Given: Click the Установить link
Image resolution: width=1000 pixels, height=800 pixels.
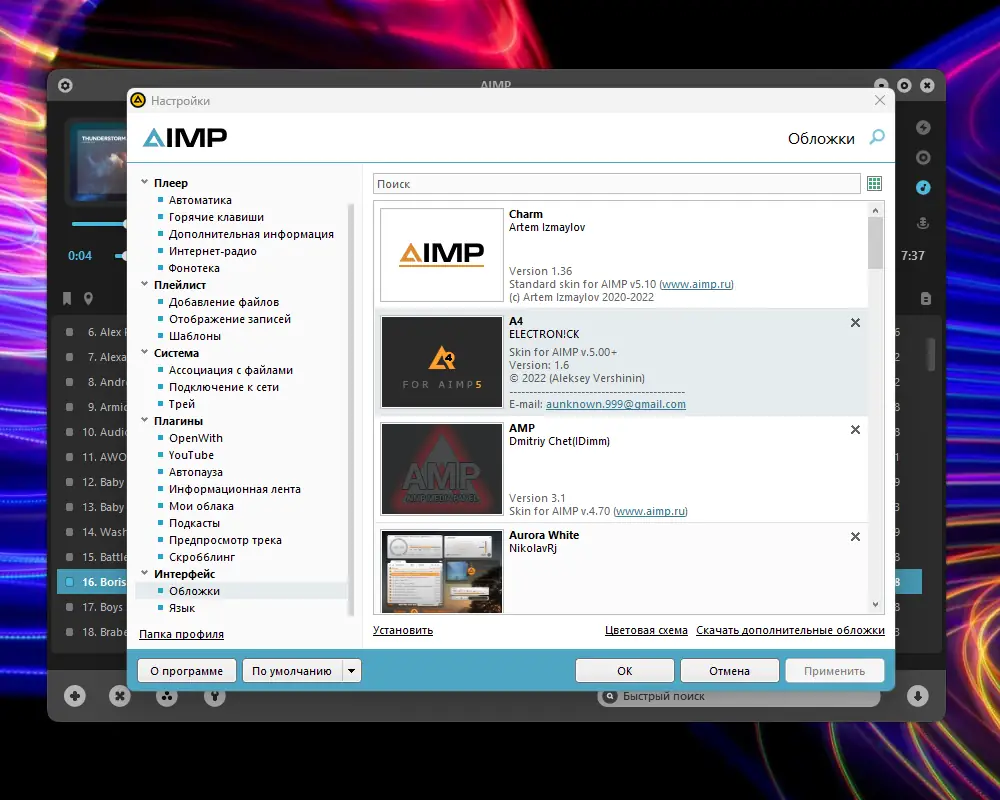Looking at the screenshot, I should [403, 630].
